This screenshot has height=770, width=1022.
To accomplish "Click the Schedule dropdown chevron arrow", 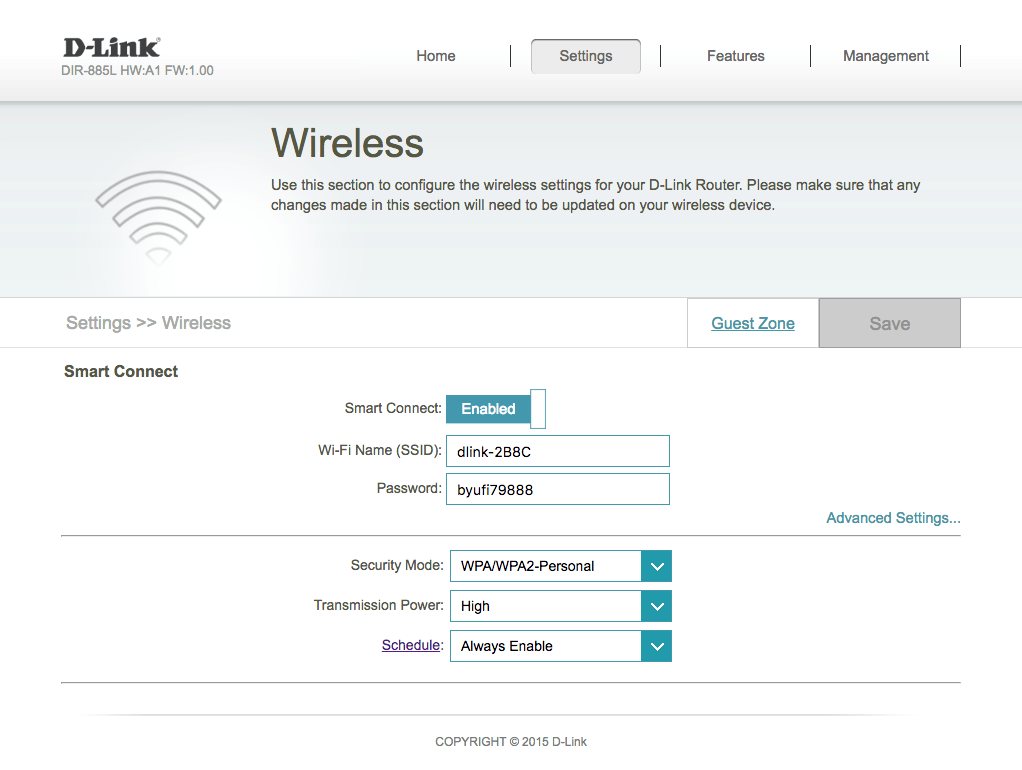I will 656,646.
